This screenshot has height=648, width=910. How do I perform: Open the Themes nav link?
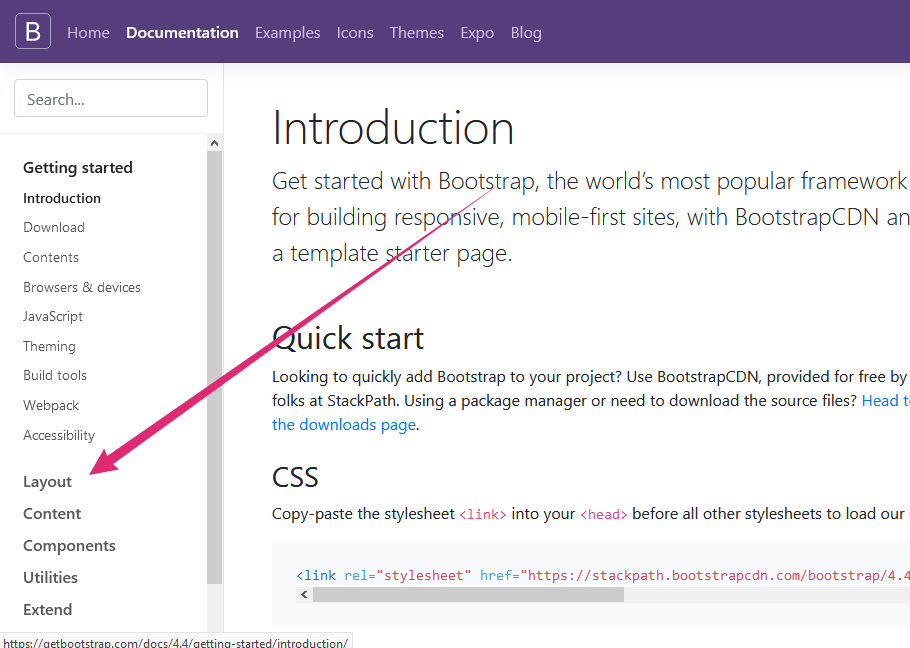(x=416, y=32)
